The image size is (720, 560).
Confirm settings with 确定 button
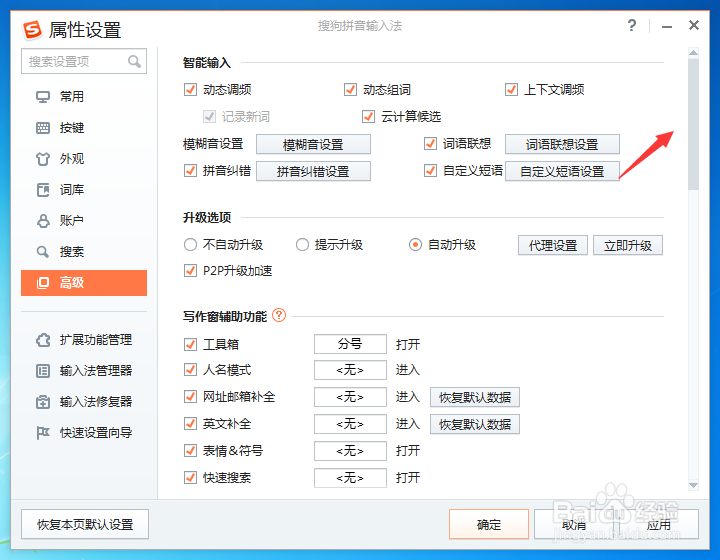click(x=489, y=524)
